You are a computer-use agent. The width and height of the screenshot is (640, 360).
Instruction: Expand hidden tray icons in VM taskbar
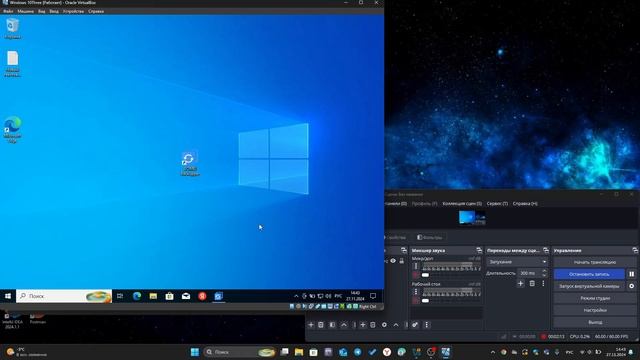pos(296,296)
